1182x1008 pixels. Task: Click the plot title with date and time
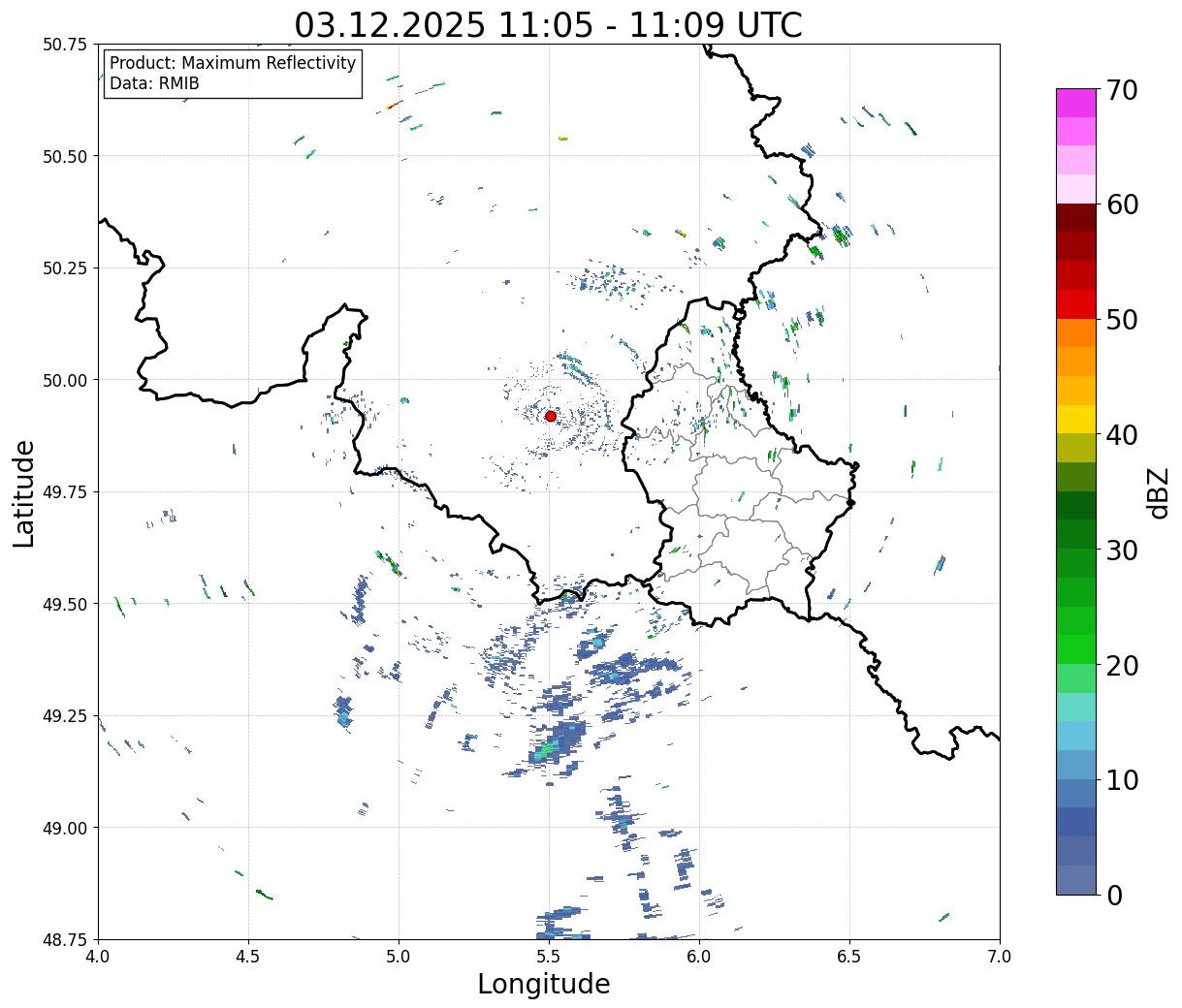point(548,24)
